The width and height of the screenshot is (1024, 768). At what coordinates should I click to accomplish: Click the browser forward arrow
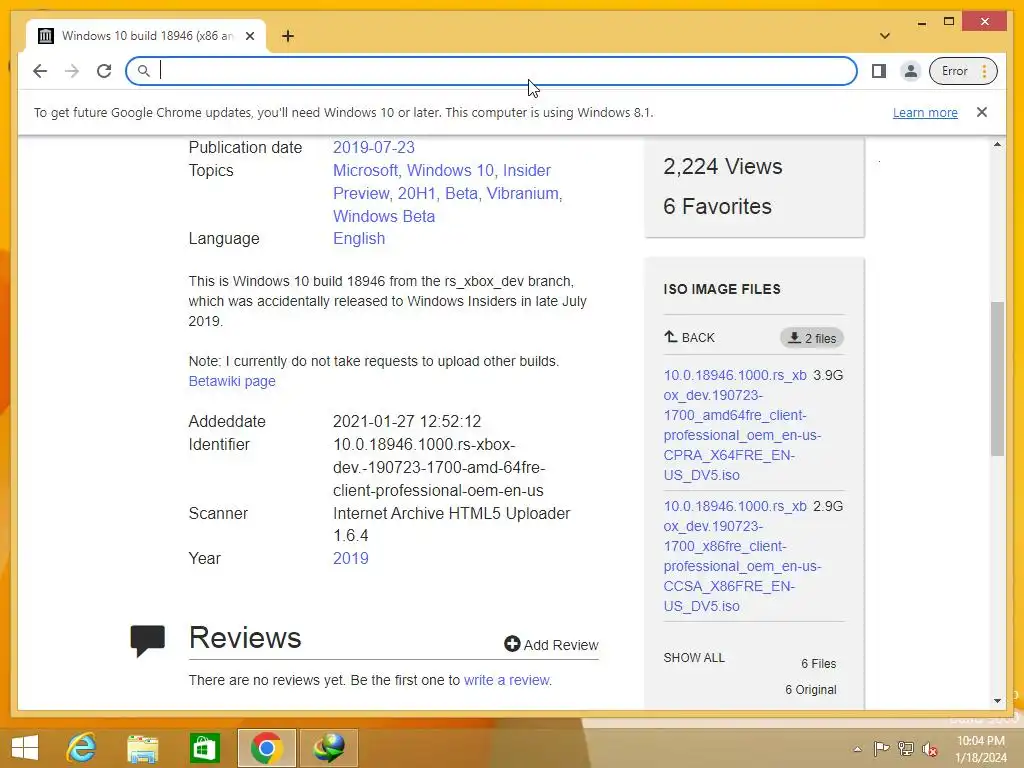[x=72, y=71]
